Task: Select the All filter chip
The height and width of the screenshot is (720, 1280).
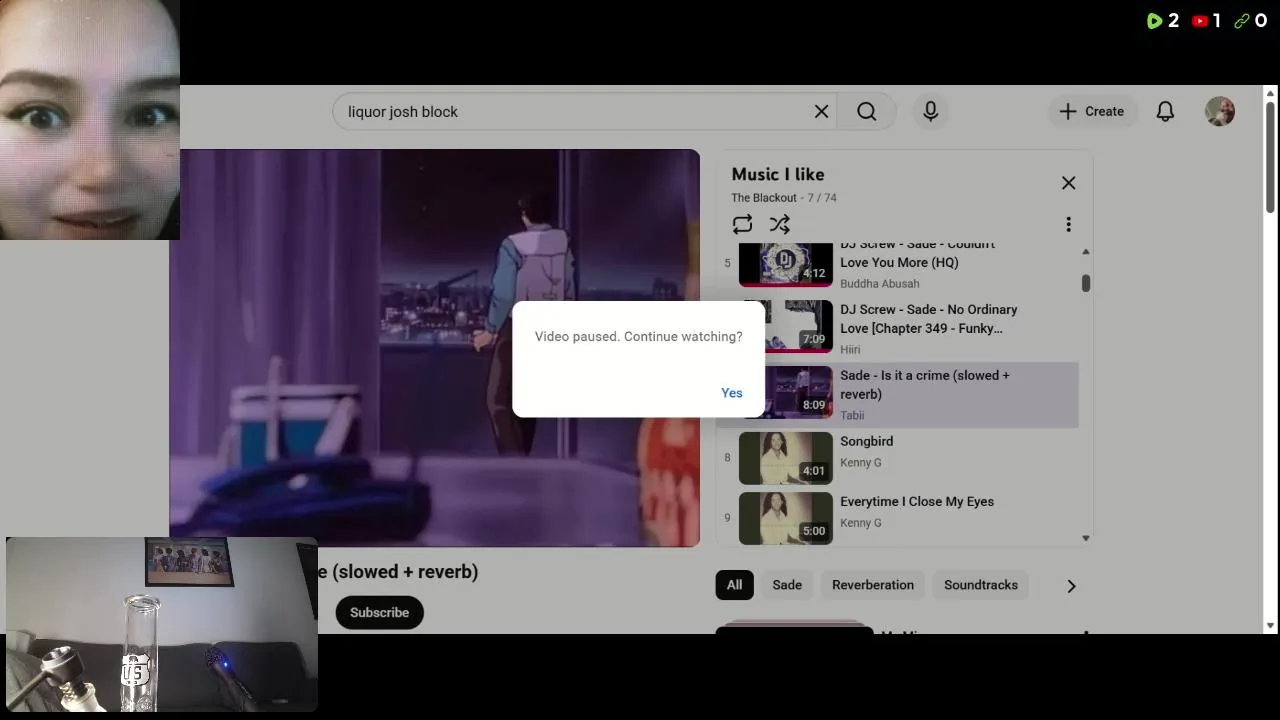Action: [x=734, y=585]
